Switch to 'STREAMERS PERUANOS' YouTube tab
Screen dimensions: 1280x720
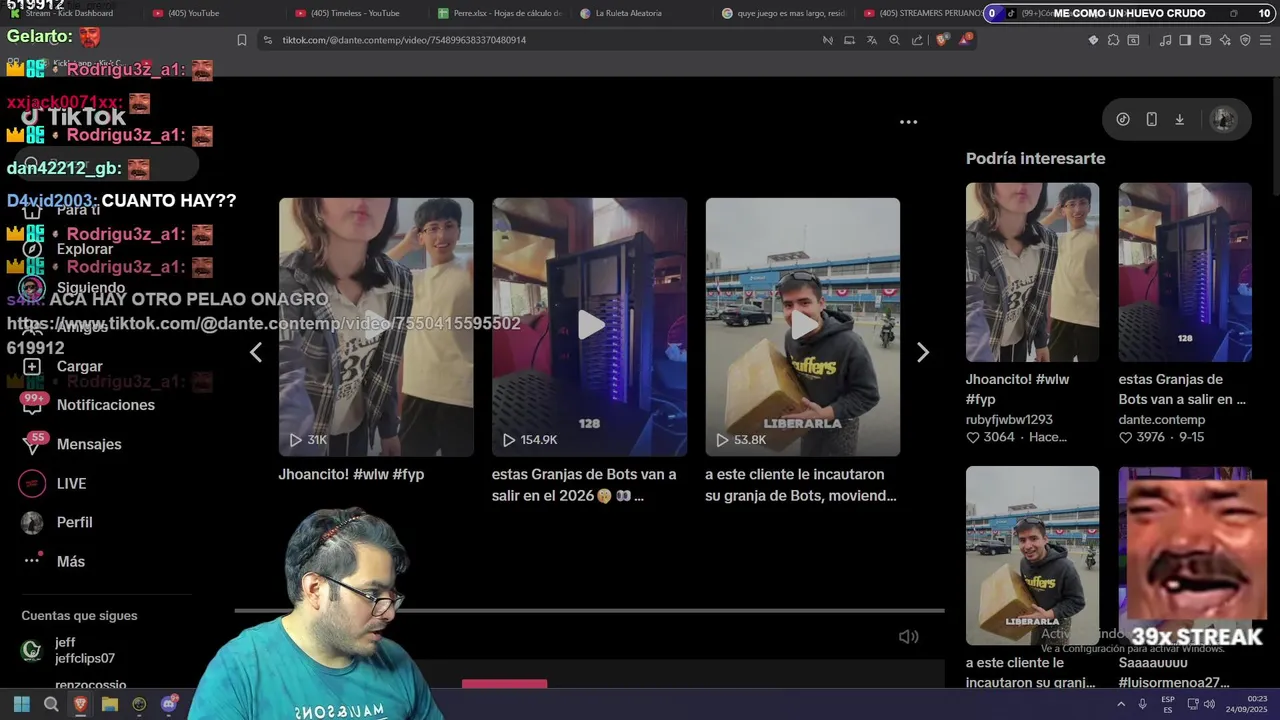920,13
